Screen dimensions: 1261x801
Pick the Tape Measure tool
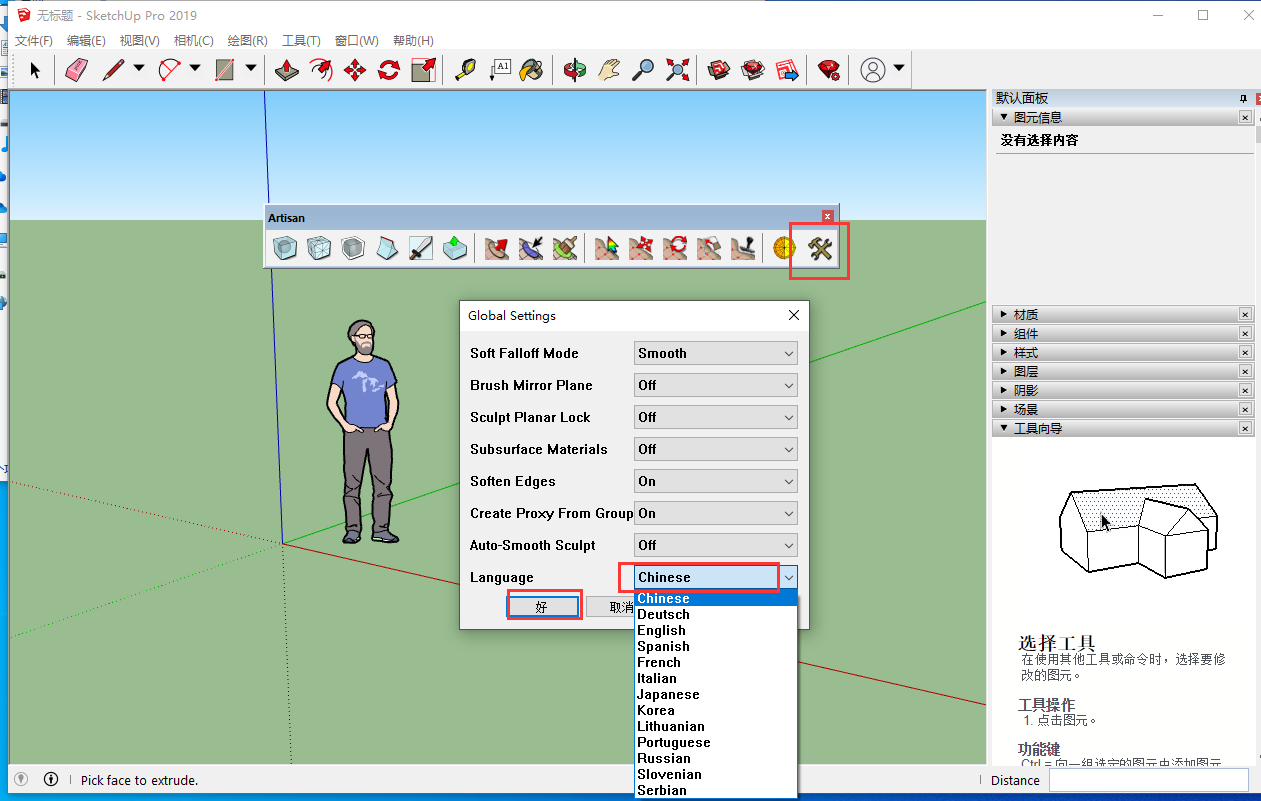465,69
